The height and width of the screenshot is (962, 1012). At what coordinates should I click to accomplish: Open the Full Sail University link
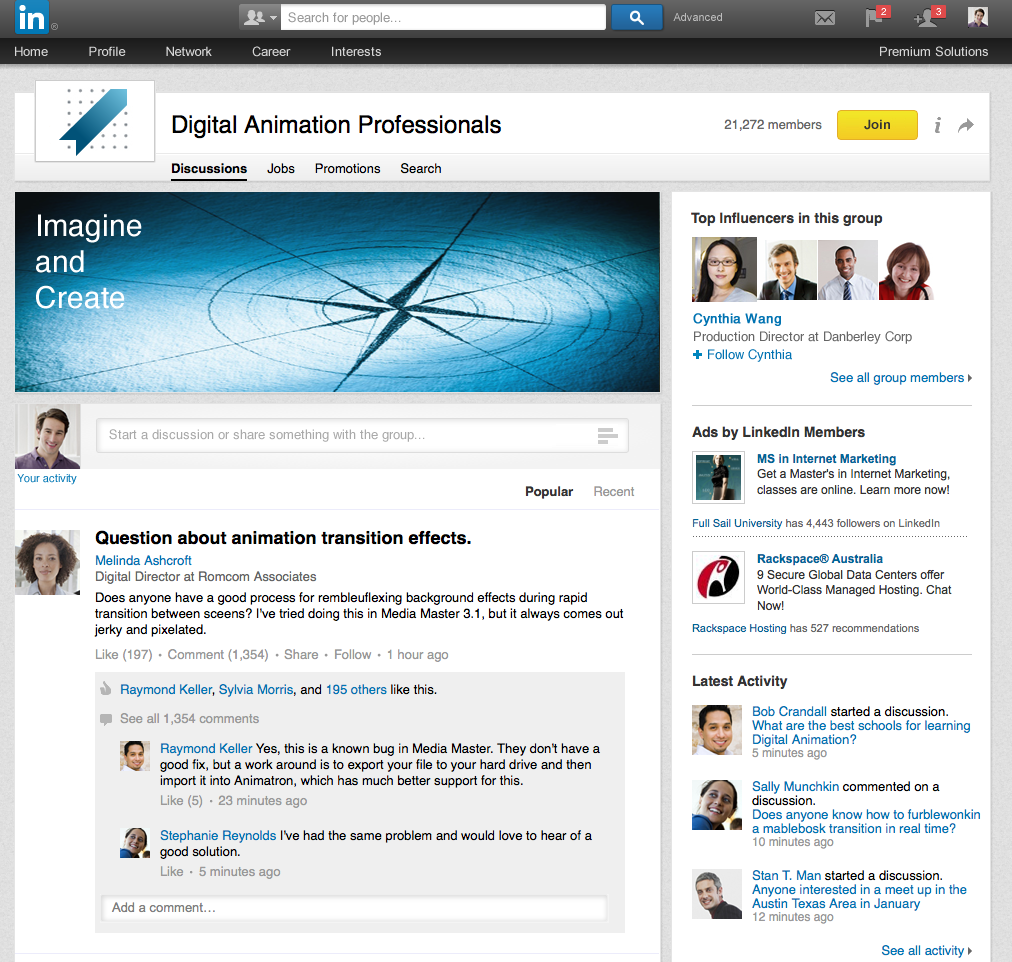pyautogui.click(x=737, y=523)
